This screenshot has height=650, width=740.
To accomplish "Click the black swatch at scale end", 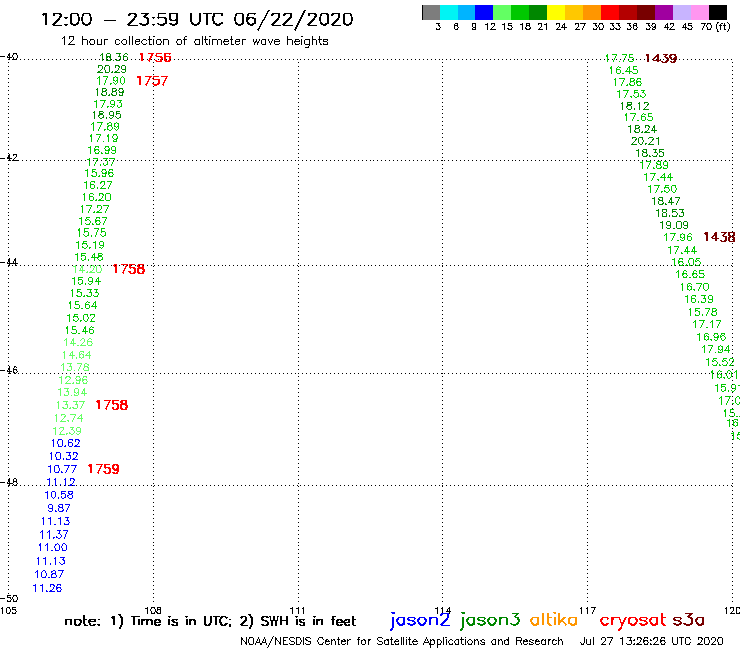I will click(717, 12).
